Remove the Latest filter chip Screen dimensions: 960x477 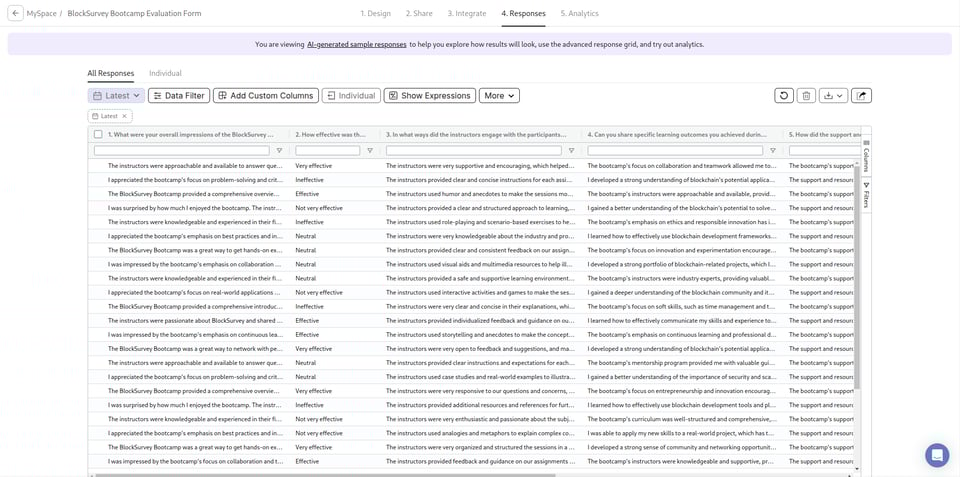pyautogui.click(x=124, y=116)
